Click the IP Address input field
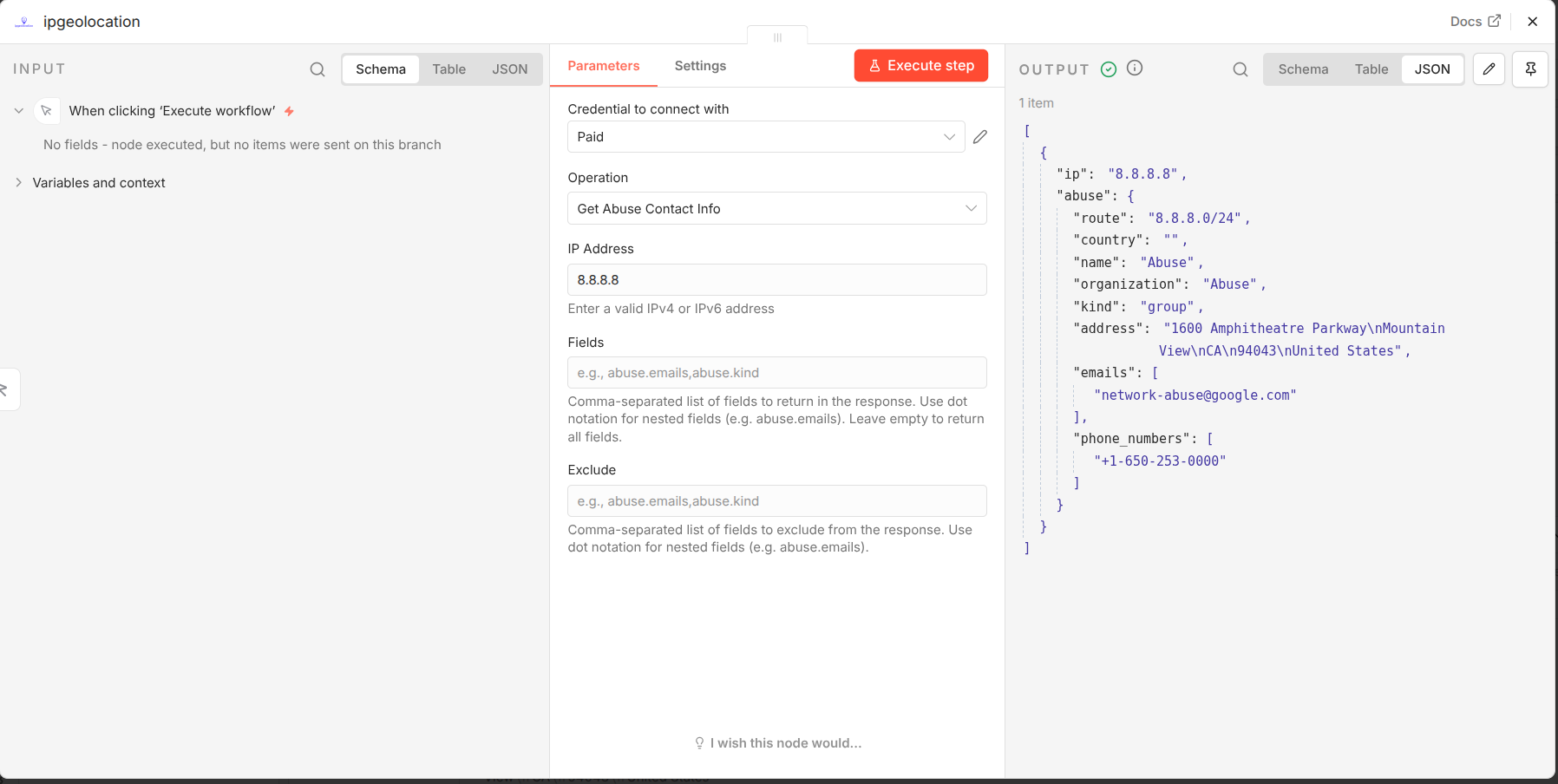 click(776, 280)
